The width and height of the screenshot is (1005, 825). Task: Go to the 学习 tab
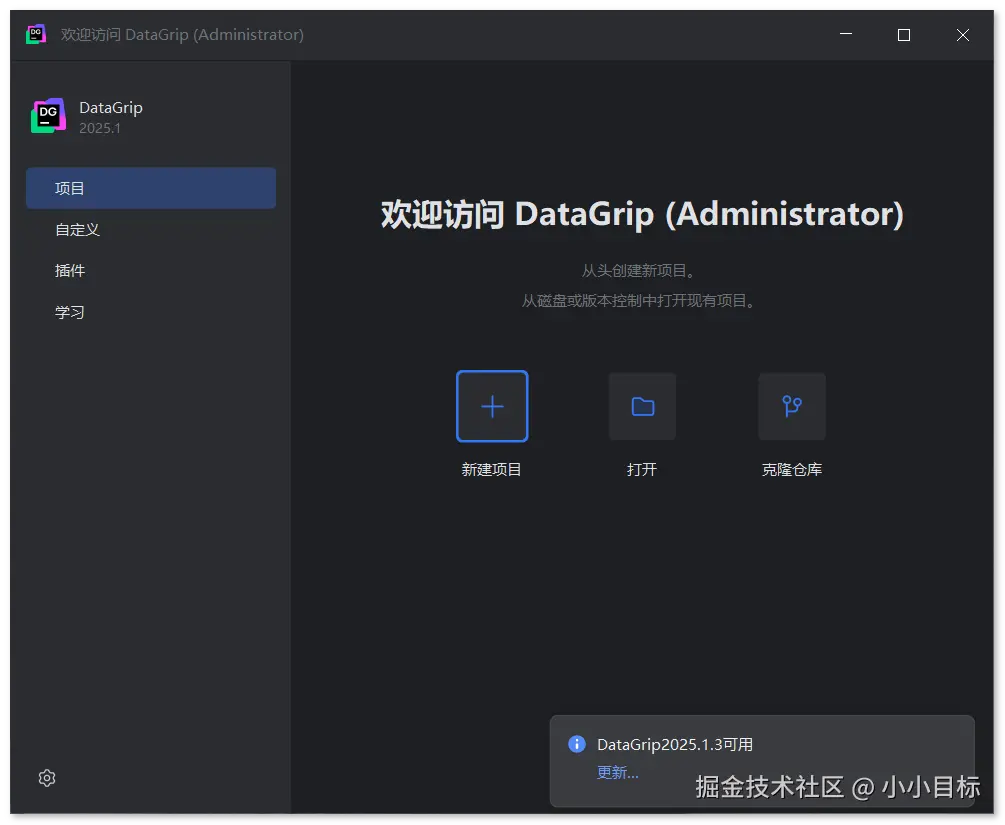(x=151, y=312)
